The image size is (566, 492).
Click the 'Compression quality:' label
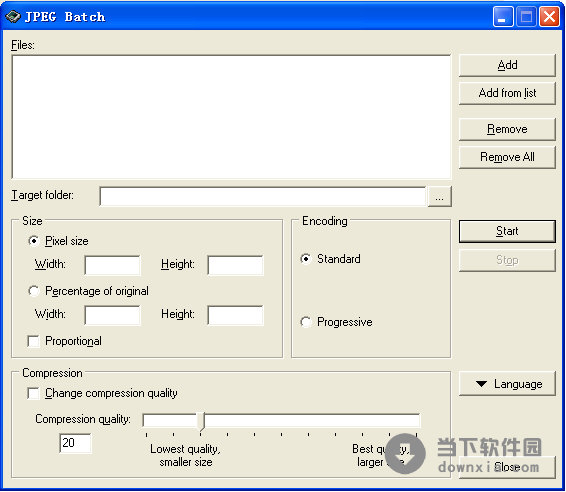[x=83, y=419]
